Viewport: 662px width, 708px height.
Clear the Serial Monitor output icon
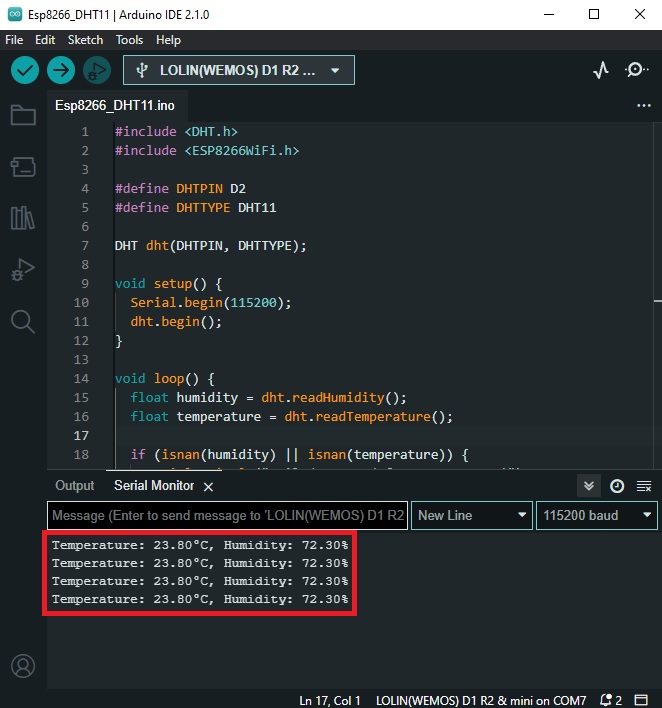pos(643,486)
